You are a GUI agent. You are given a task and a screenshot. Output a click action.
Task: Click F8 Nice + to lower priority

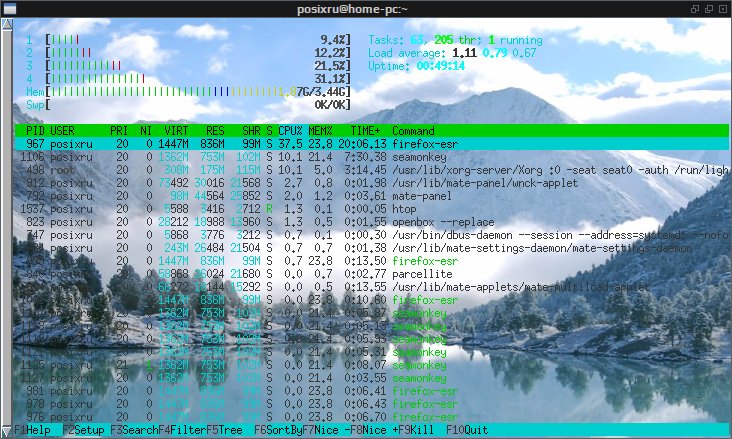click(x=374, y=430)
